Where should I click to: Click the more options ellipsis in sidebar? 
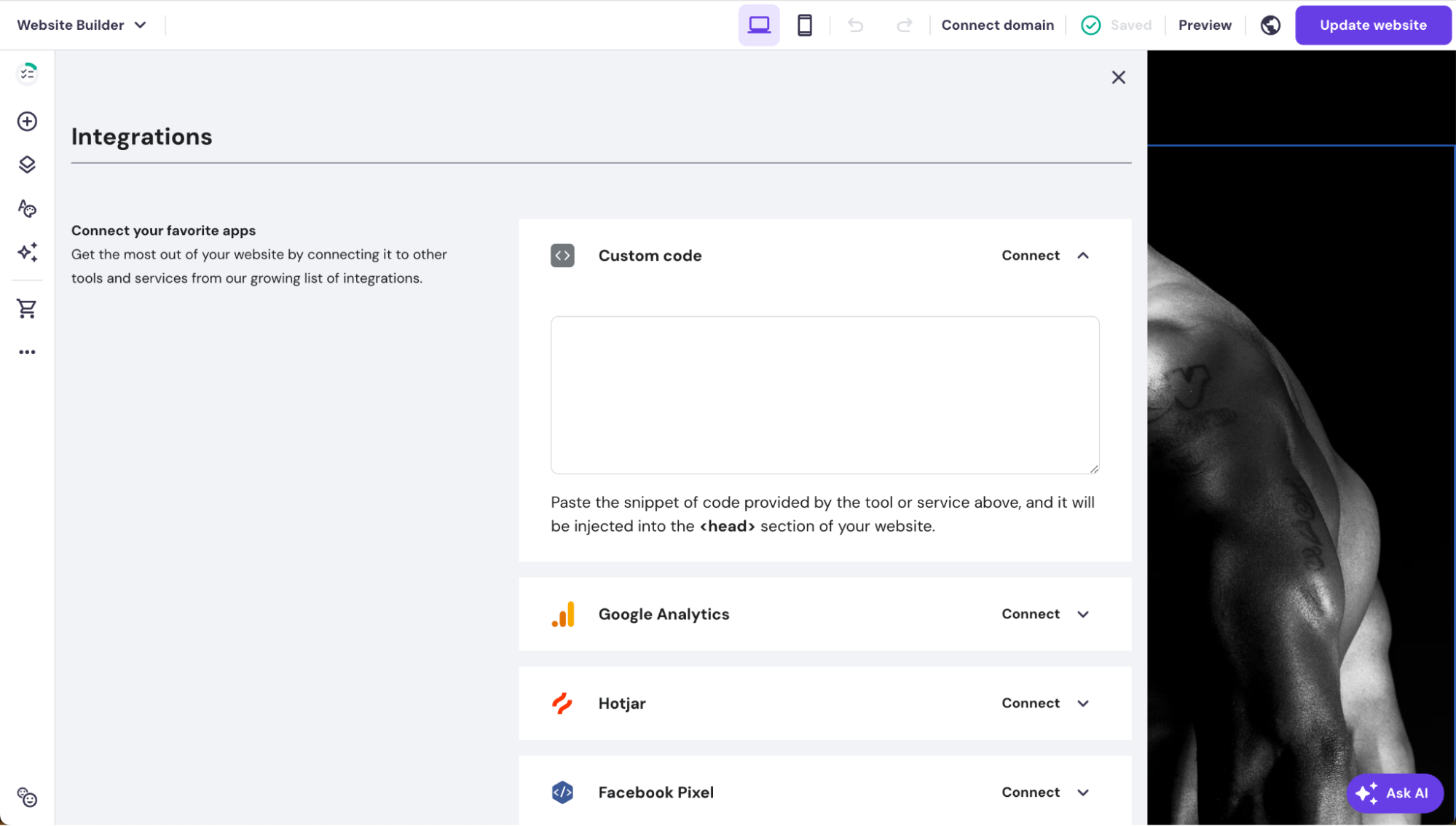coord(27,352)
